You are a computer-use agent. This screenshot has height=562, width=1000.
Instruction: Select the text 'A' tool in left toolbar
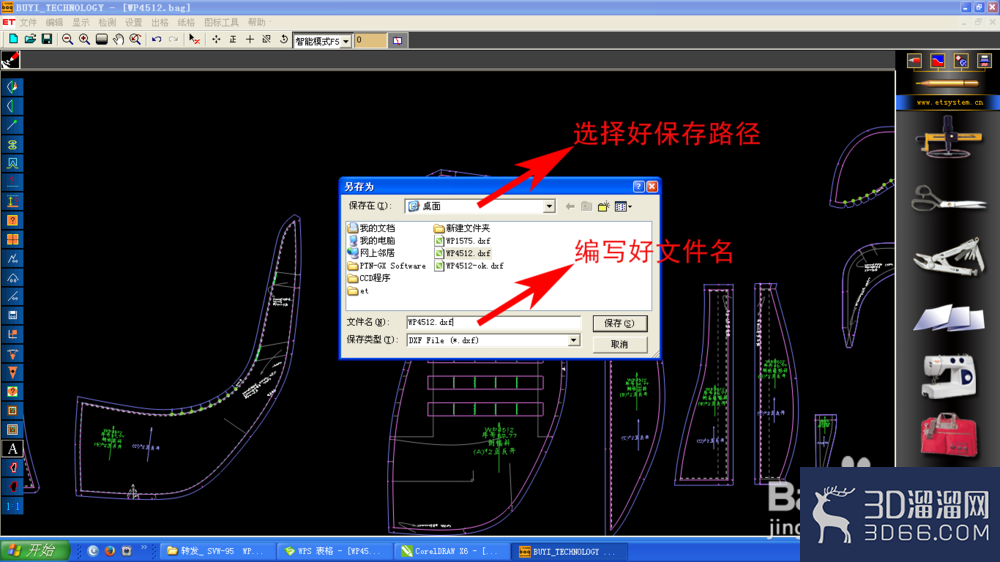click(x=12, y=448)
